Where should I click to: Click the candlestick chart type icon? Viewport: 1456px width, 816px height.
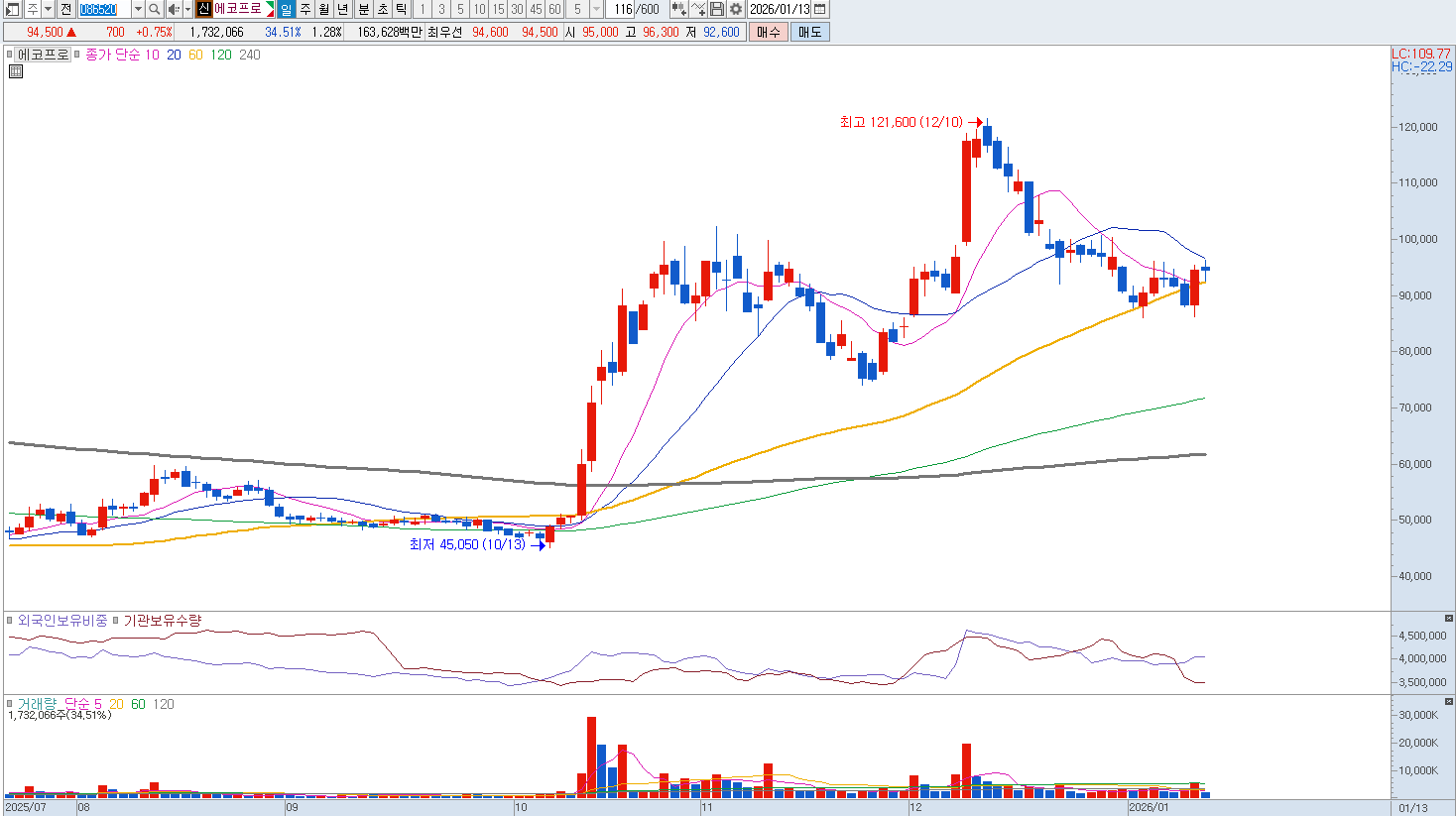pos(678,9)
